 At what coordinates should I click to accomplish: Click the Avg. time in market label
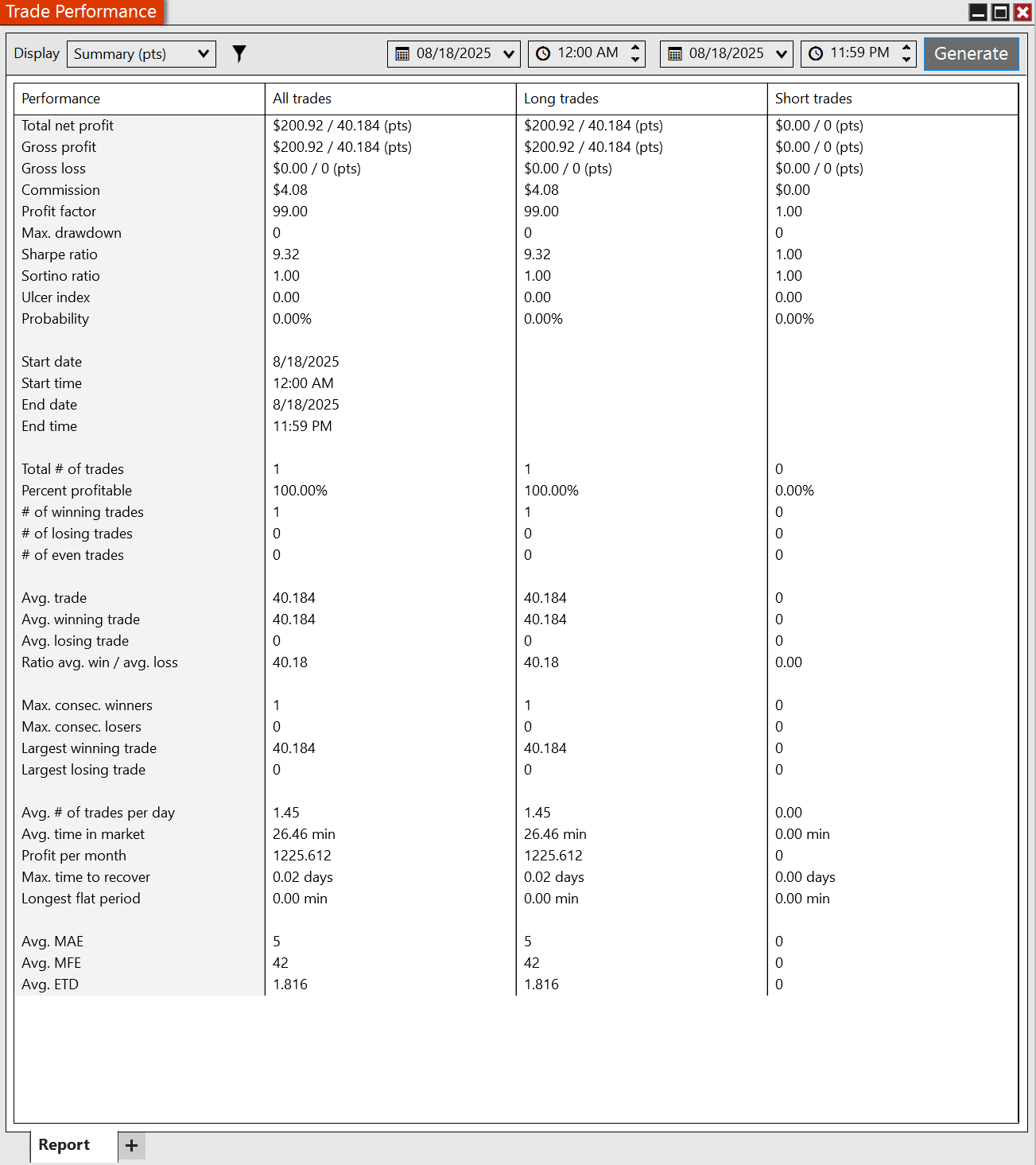coord(83,834)
